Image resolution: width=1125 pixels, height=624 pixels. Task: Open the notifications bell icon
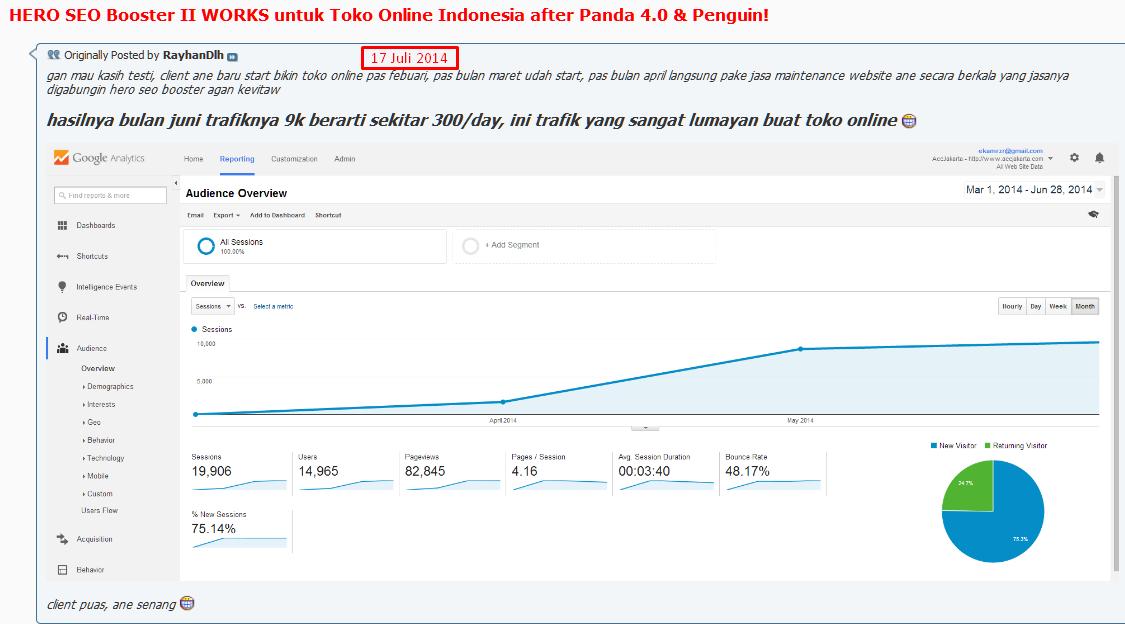[1099, 158]
